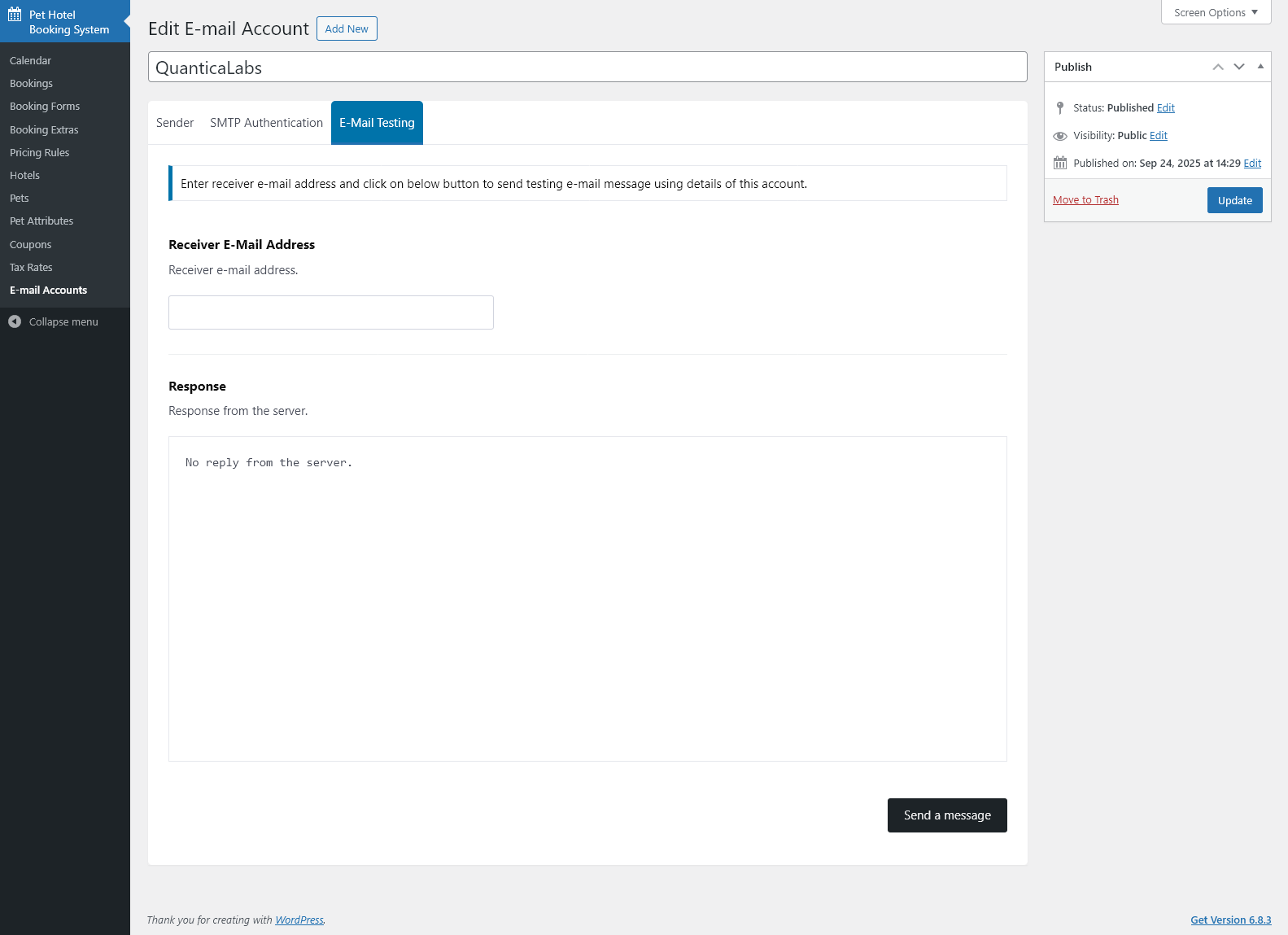This screenshot has height=935, width=1288.
Task: Focus the Receiver E-Mail Address field
Action: click(x=331, y=312)
